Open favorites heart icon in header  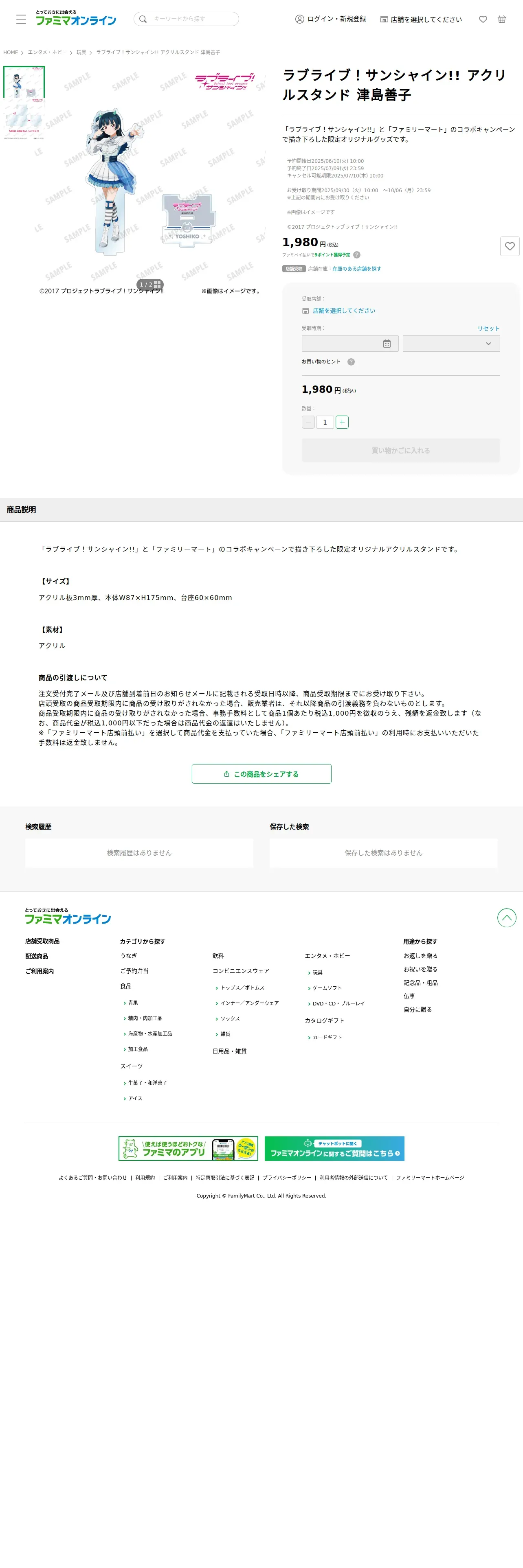(x=483, y=19)
